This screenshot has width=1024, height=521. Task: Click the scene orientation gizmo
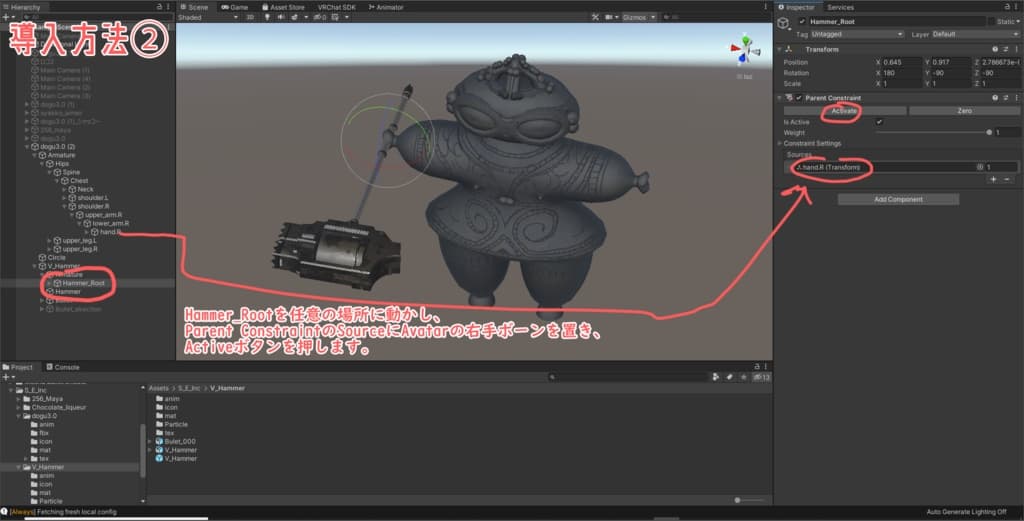coord(743,48)
